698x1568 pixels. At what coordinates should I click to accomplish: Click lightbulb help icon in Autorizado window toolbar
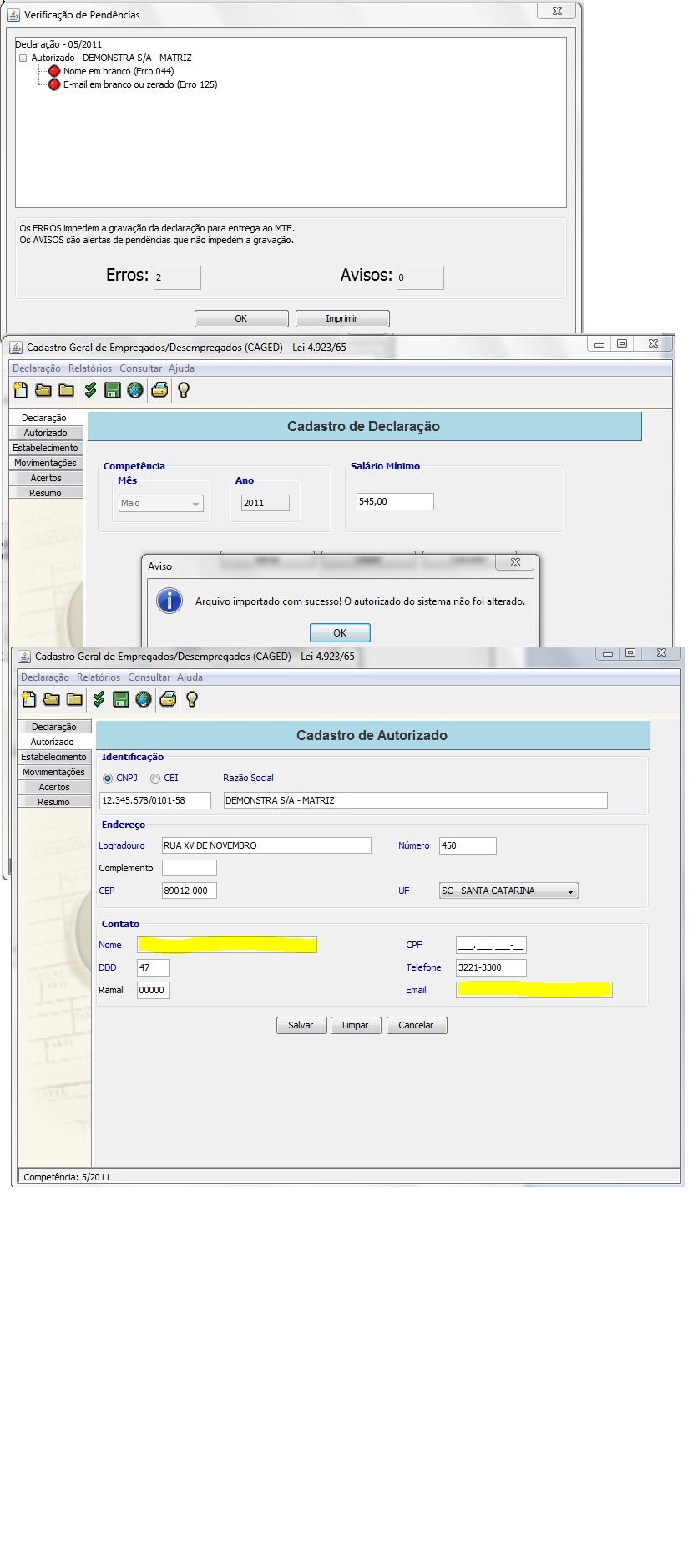(192, 699)
